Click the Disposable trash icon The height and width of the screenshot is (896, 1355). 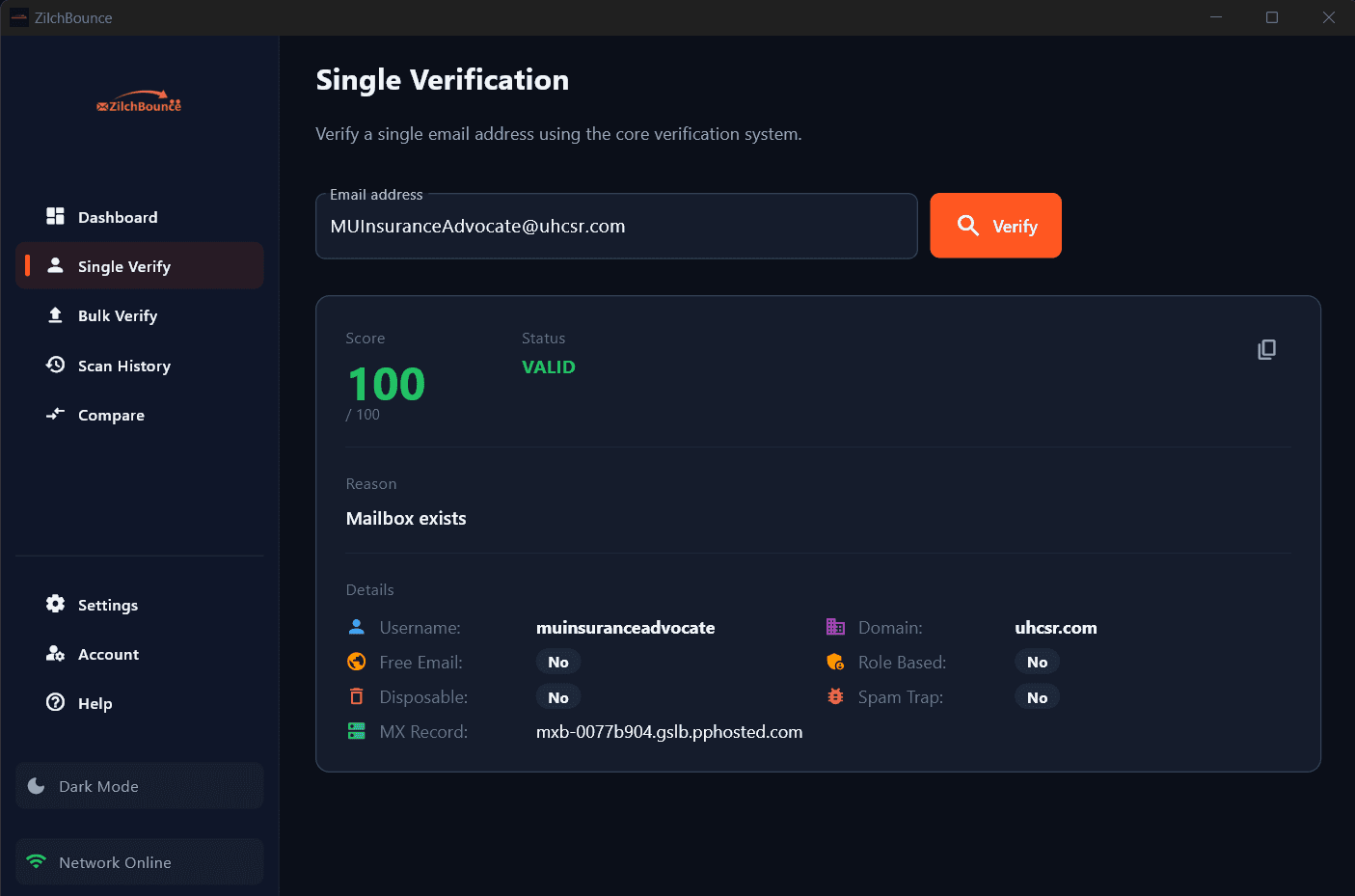click(x=356, y=696)
